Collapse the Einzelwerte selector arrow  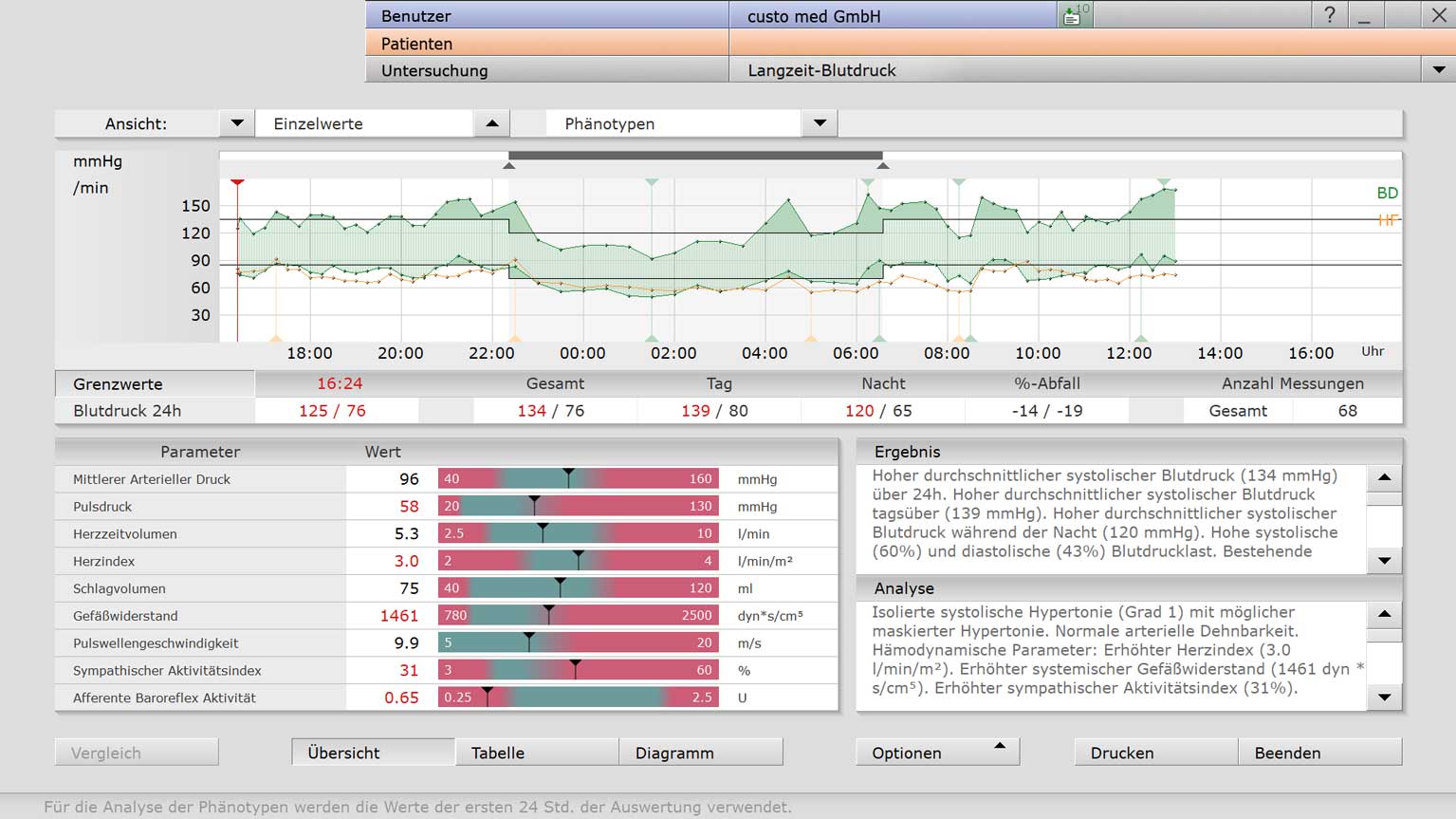(491, 123)
